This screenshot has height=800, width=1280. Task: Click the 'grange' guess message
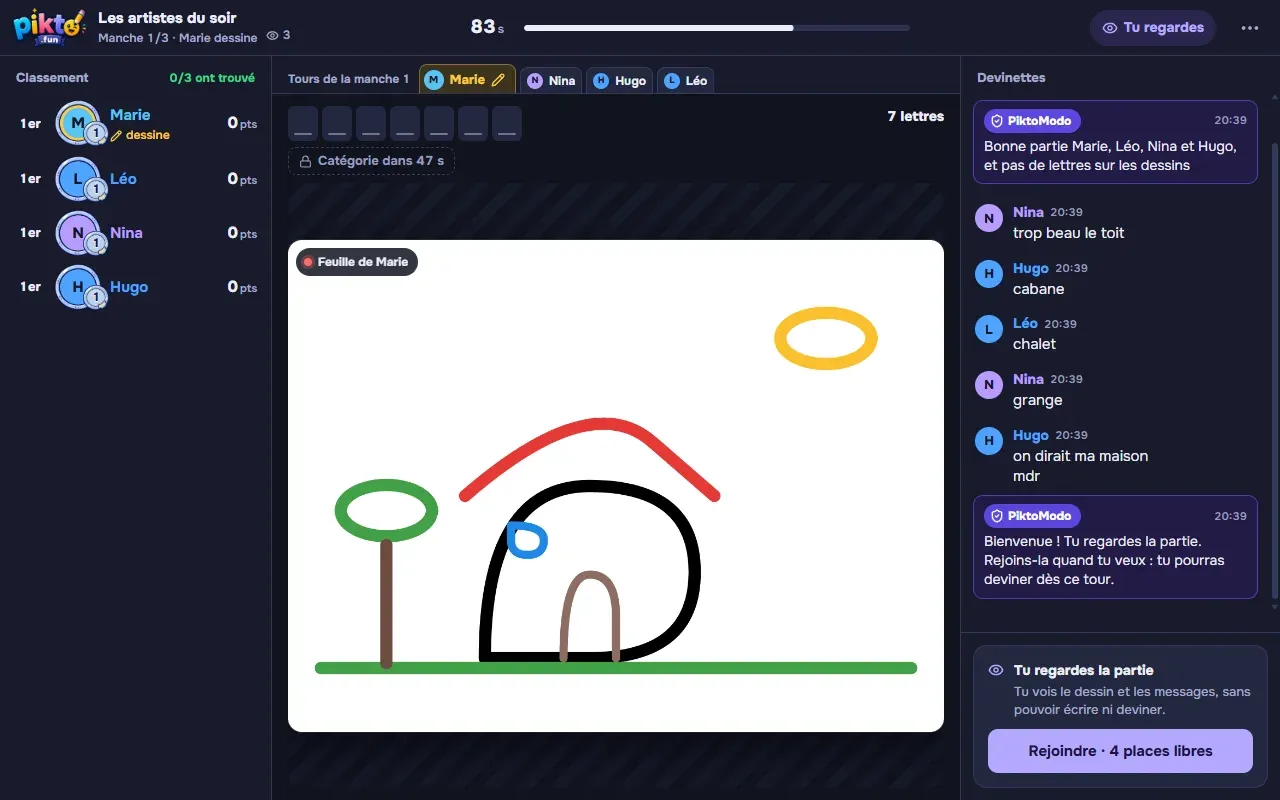[1037, 400]
